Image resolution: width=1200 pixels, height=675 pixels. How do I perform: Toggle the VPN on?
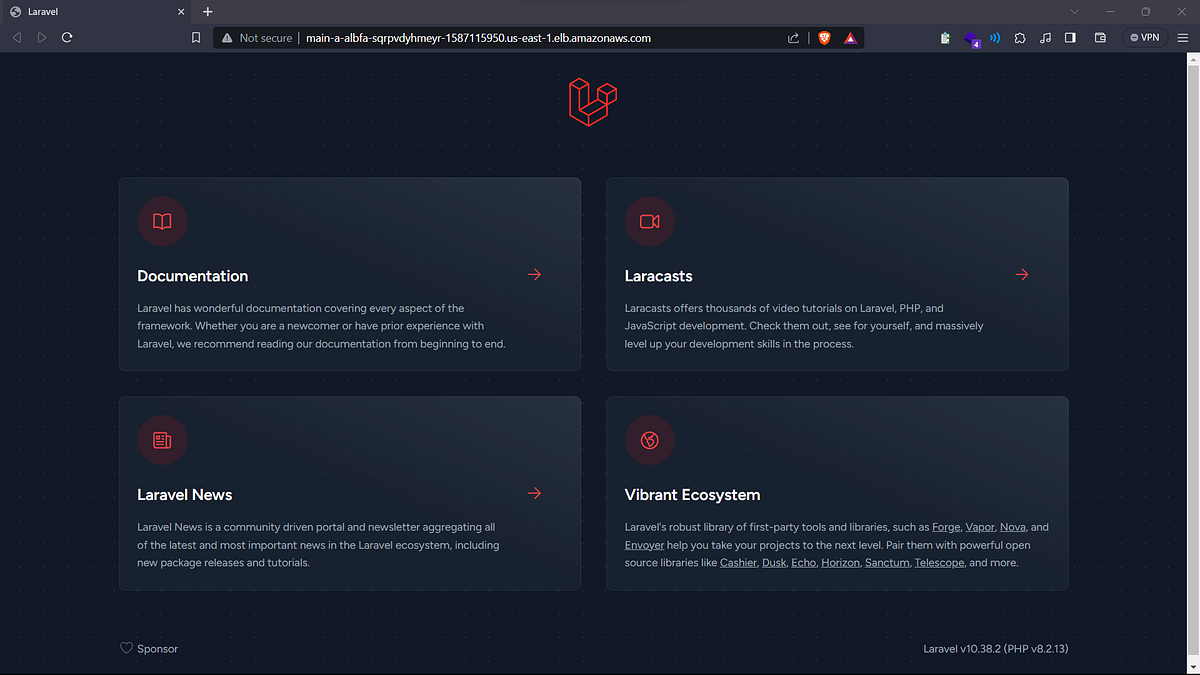[1144, 36]
